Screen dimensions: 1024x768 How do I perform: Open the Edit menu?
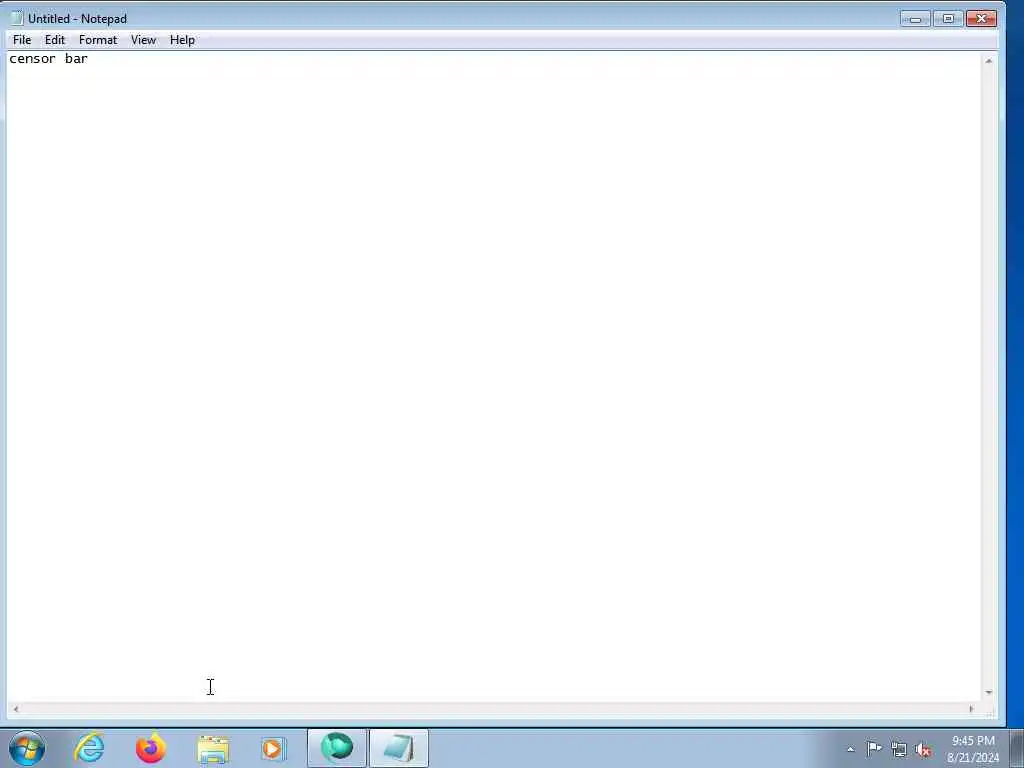(x=54, y=40)
